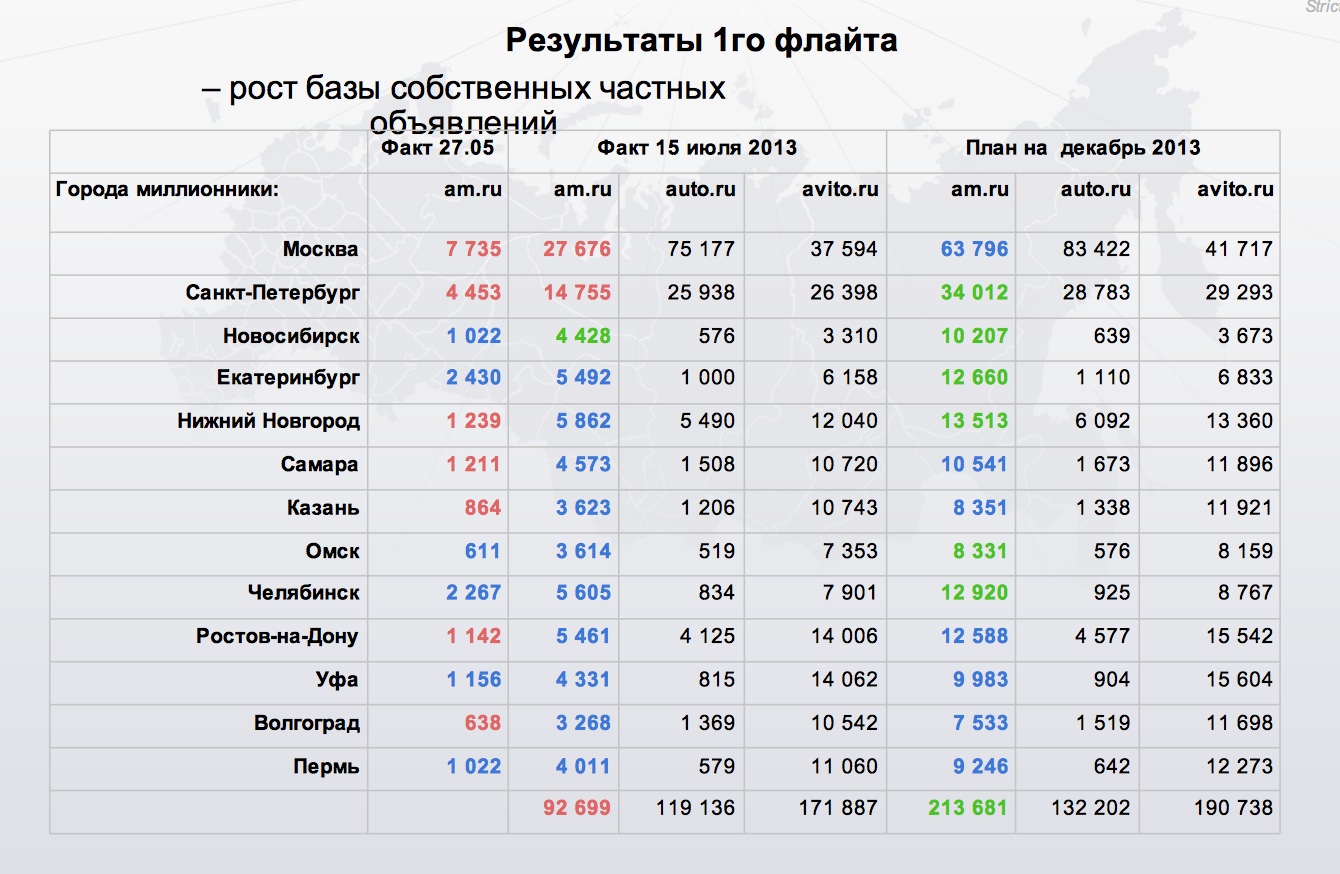
Task: Select the green value "34 012"
Action: [x=975, y=293]
